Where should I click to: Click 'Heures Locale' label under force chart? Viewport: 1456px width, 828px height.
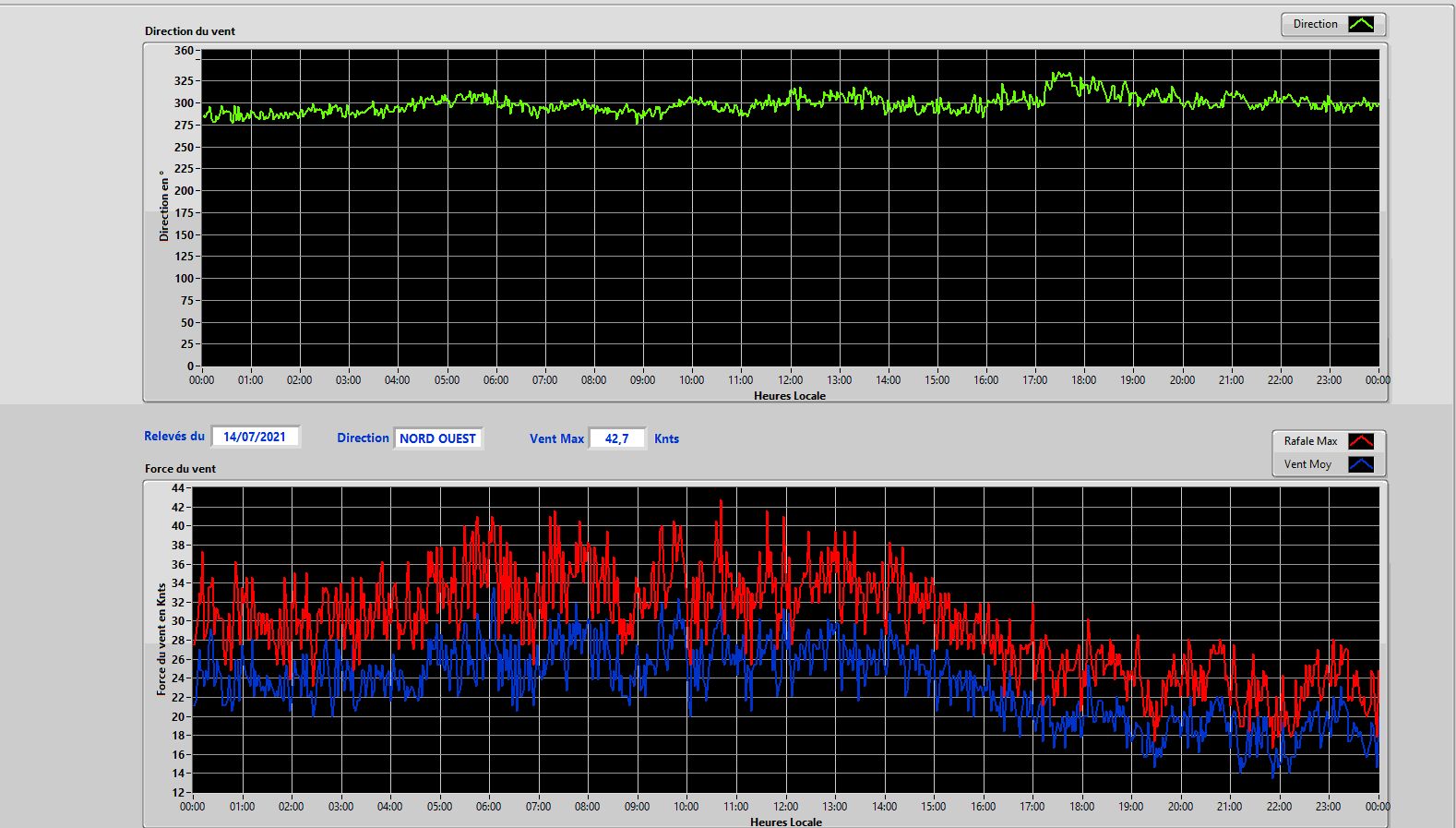(786, 822)
